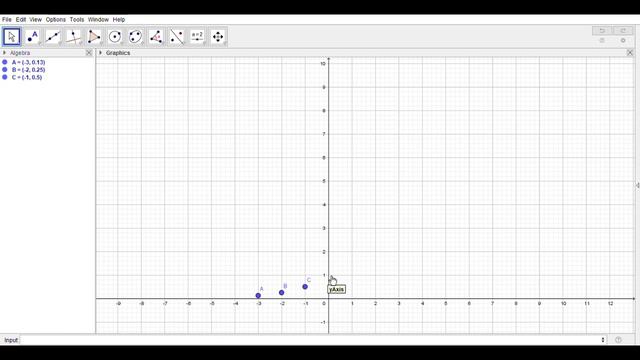Open the Help menu

119,20
